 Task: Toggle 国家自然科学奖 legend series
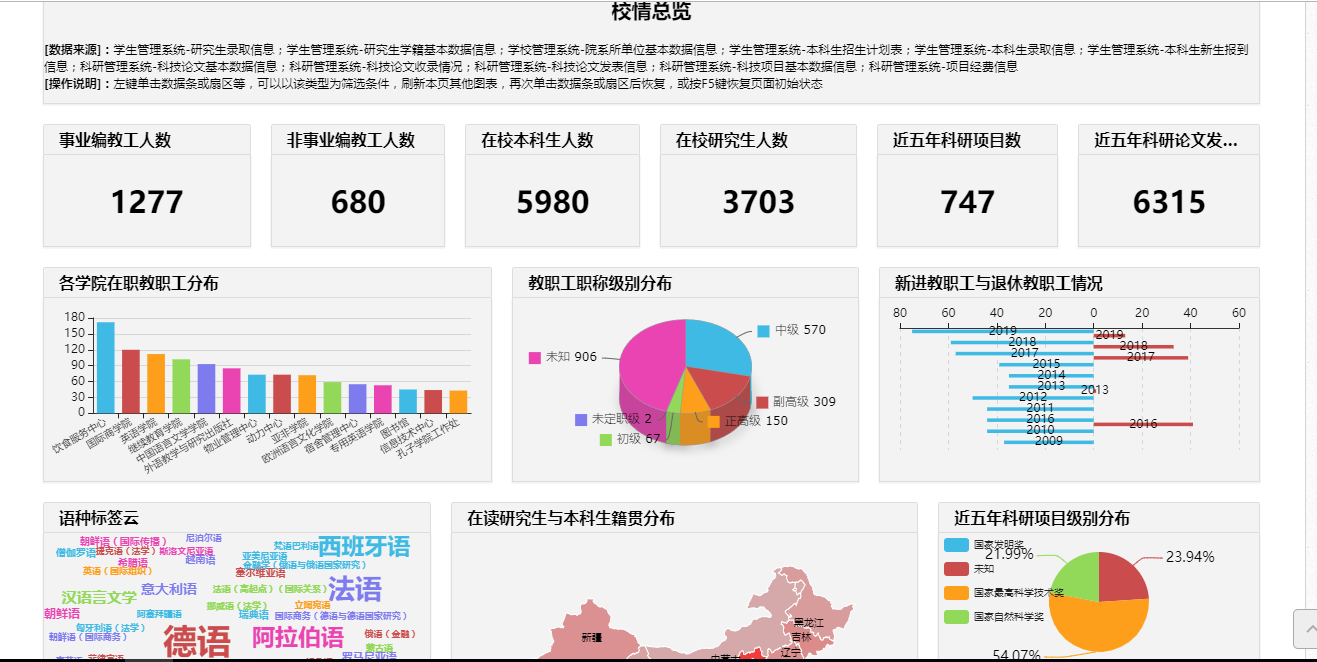[x=957, y=617]
